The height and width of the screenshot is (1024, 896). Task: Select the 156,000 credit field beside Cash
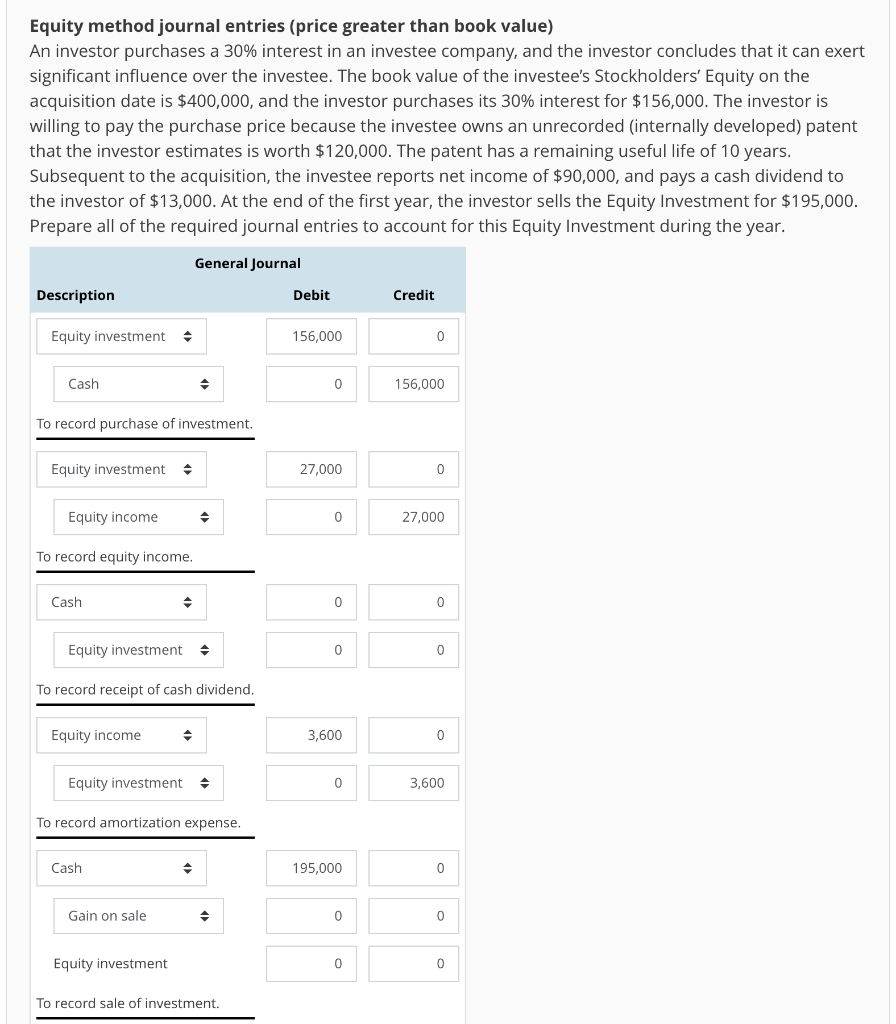(x=413, y=384)
